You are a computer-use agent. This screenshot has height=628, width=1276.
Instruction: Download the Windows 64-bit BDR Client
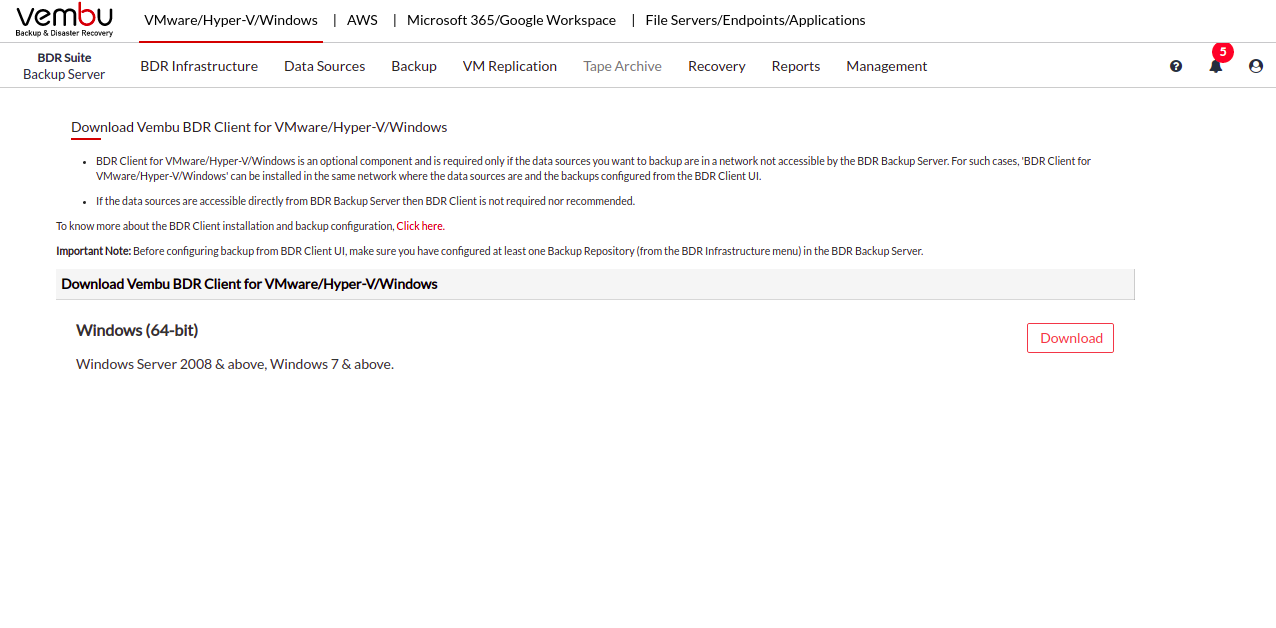click(1070, 338)
